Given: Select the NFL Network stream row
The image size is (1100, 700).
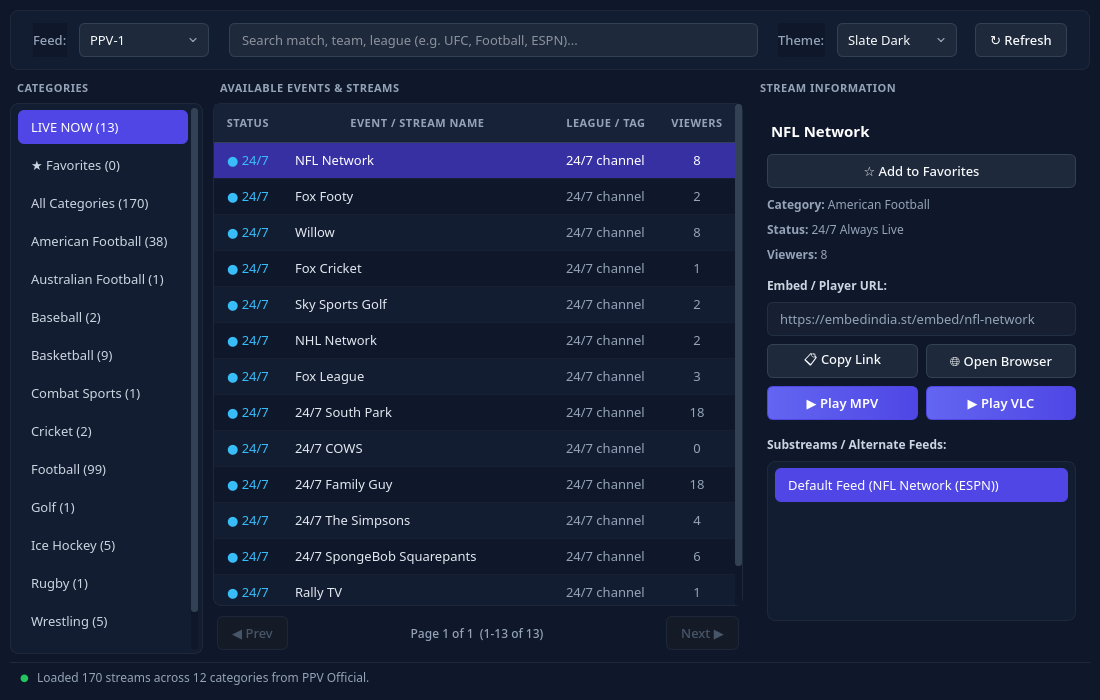Looking at the screenshot, I should coord(474,161).
